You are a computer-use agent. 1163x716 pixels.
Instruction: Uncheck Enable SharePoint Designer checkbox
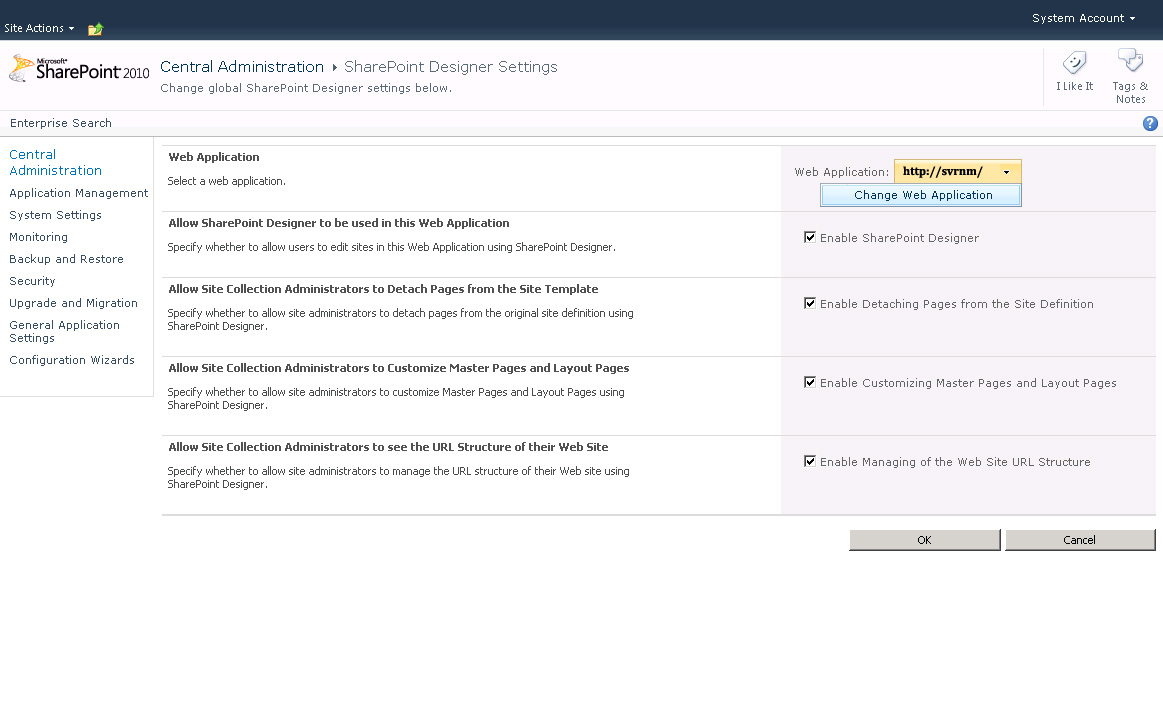pyautogui.click(x=810, y=237)
